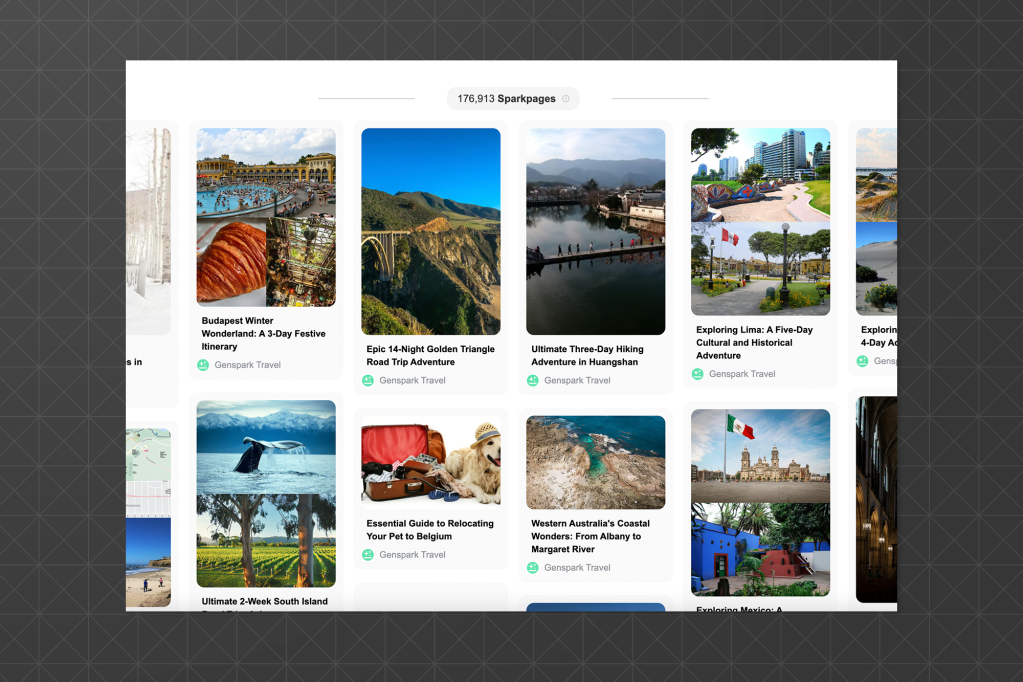The height and width of the screenshot is (682, 1023).
Task: Click the Genspark Travel avatar under Huangshan hiking card
Action: coord(532,380)
